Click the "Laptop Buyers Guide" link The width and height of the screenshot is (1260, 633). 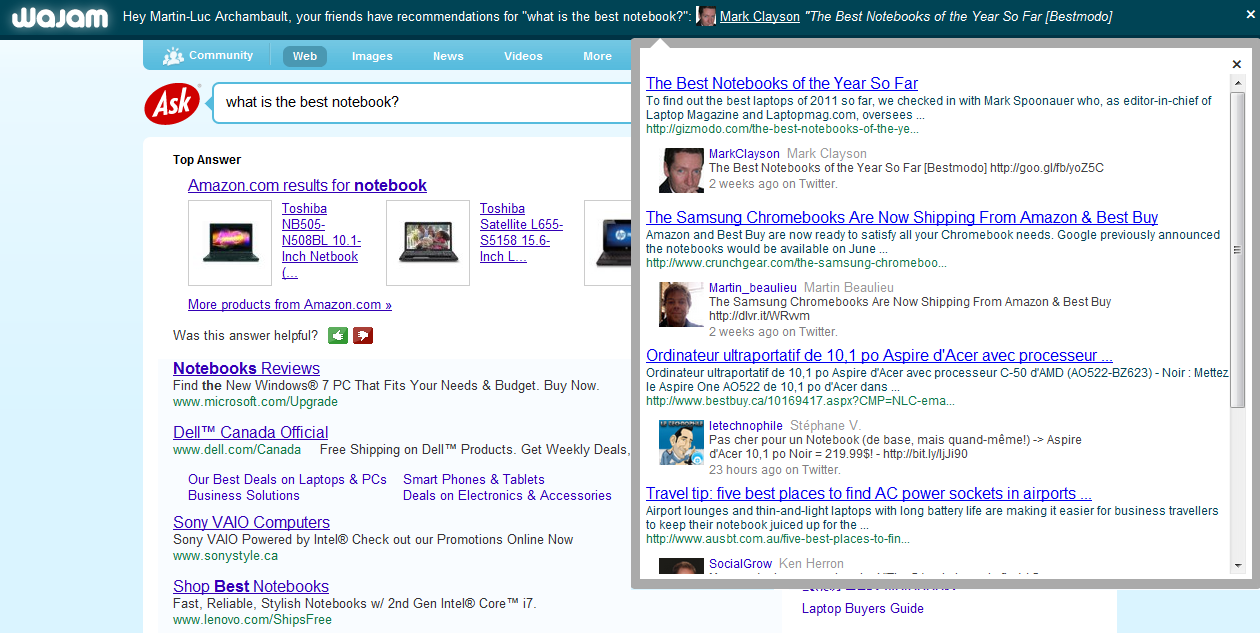pos(863,609)
